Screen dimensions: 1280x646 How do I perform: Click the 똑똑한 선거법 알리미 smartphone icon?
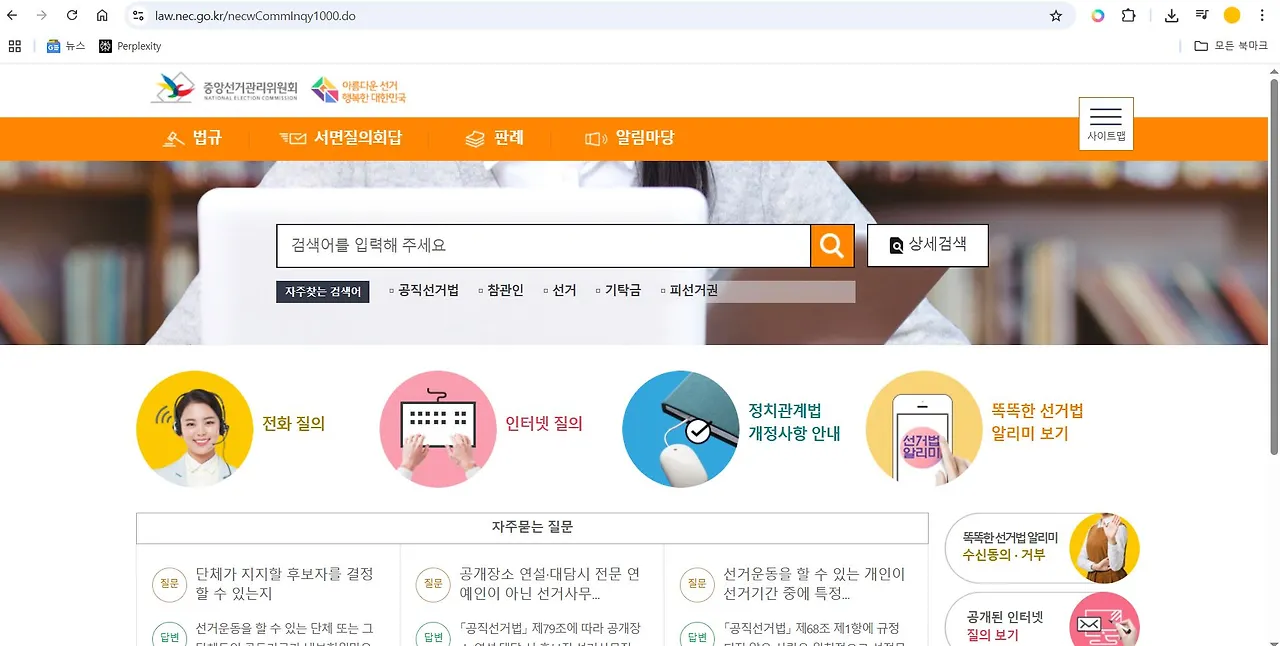pos(923,428)
